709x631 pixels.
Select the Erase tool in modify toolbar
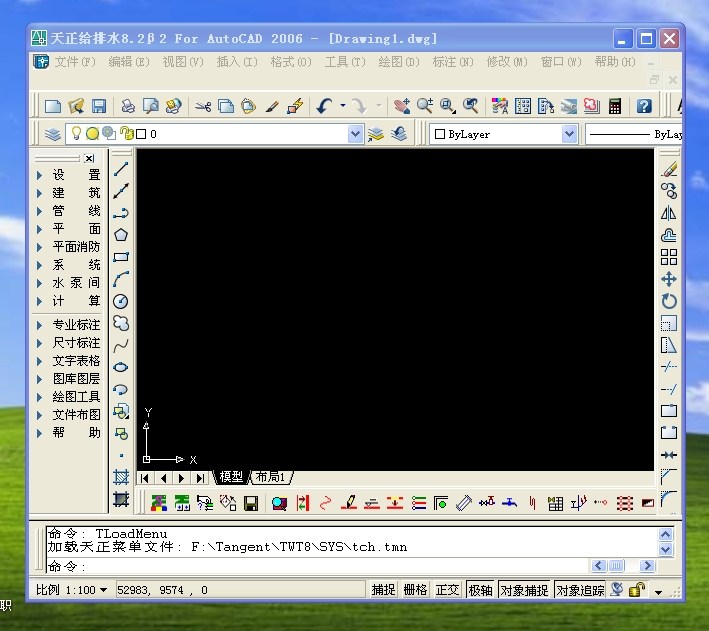(669, 169)
